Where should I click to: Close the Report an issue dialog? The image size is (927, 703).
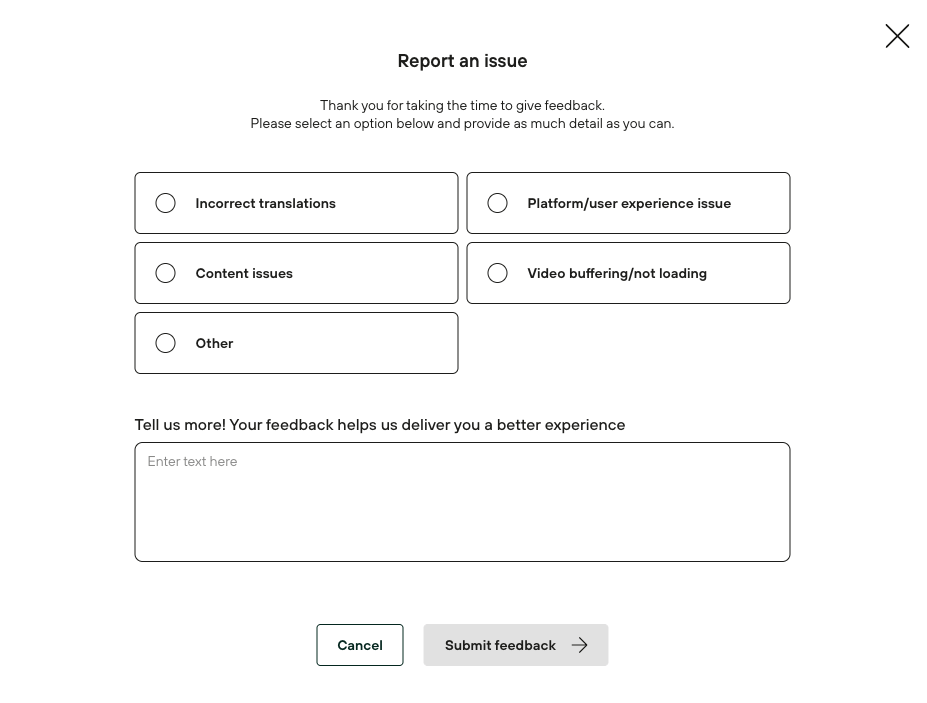pyautogui.click(x=897, y=36)
